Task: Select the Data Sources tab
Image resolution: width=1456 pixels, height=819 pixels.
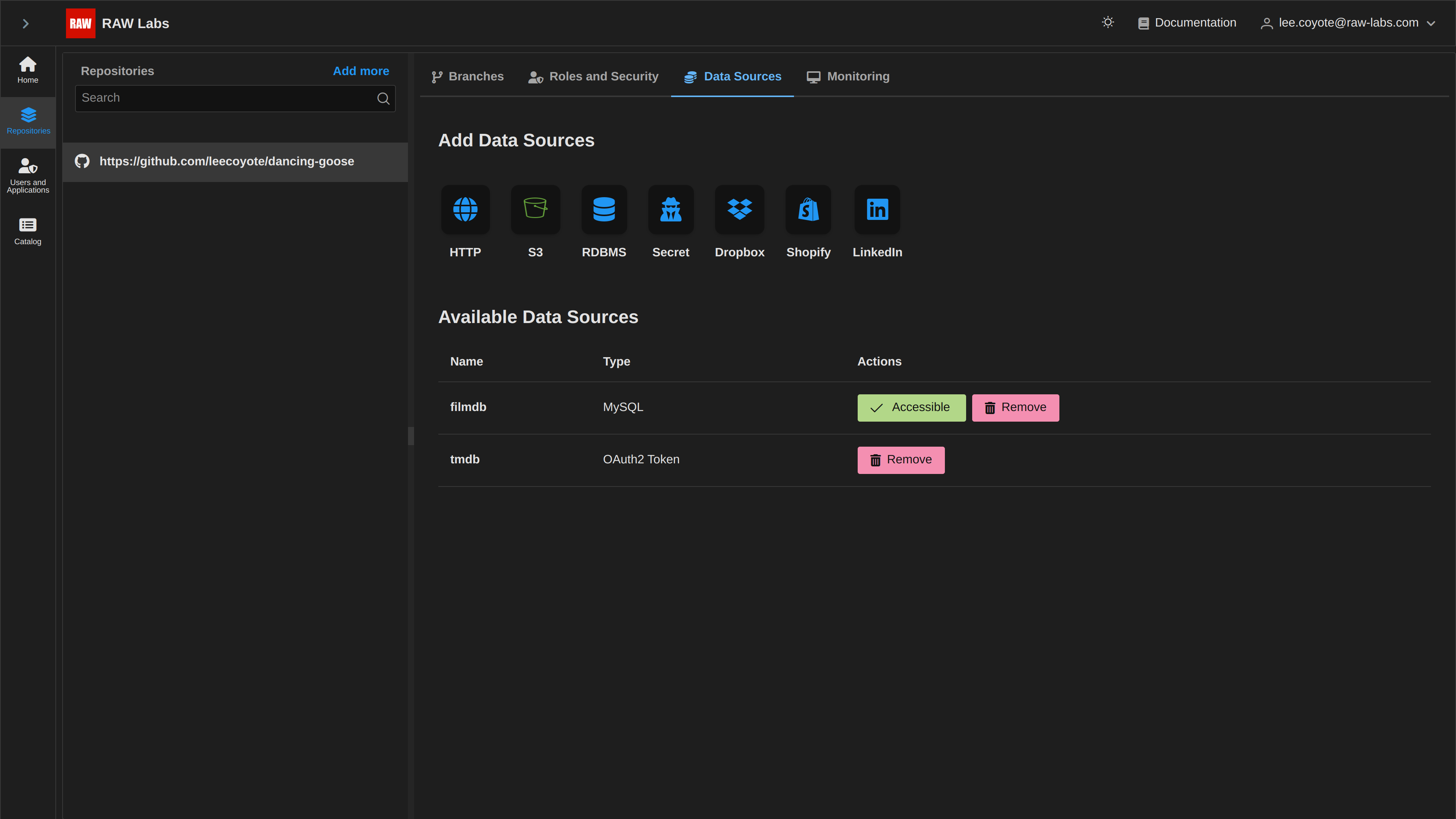Action: 732,77
